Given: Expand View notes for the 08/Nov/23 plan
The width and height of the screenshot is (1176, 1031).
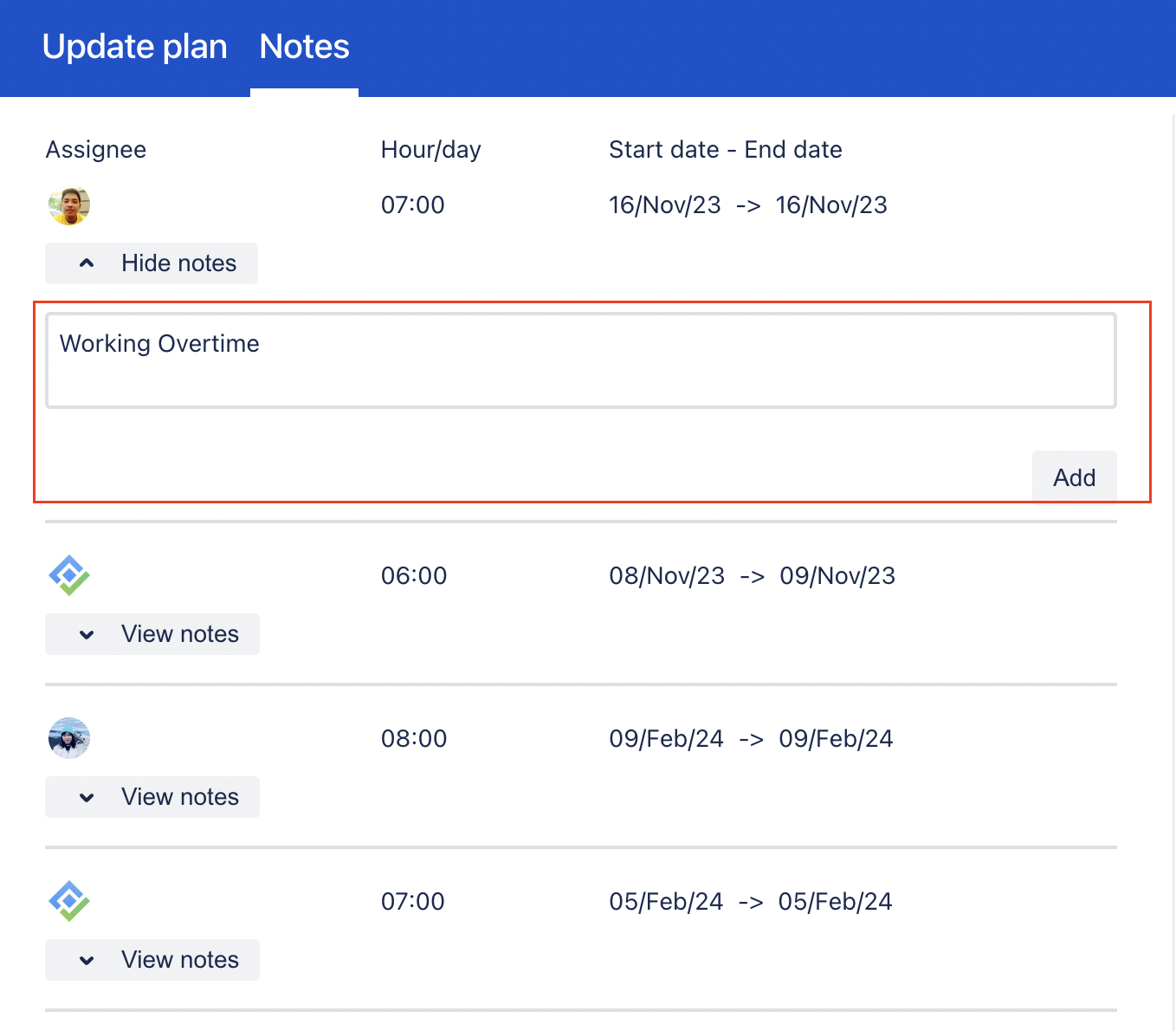Looking at the screenshot, I should (x=152, y=634).
